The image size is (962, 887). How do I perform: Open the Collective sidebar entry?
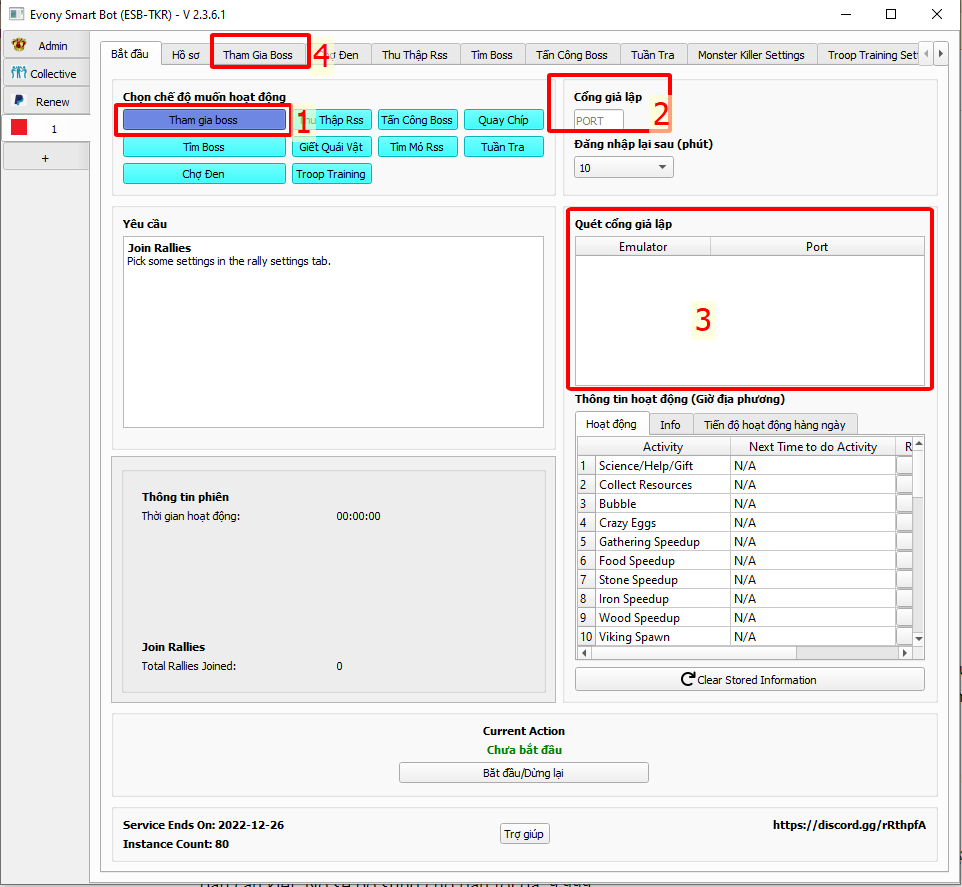click(x=46, y=74)
